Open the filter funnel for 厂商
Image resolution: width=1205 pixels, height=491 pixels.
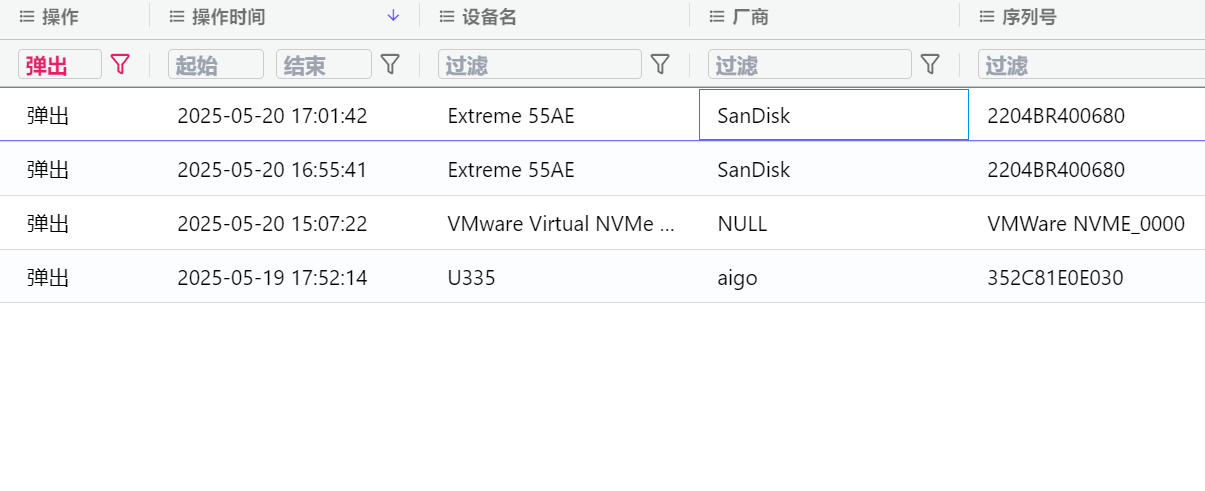point(930,64)
